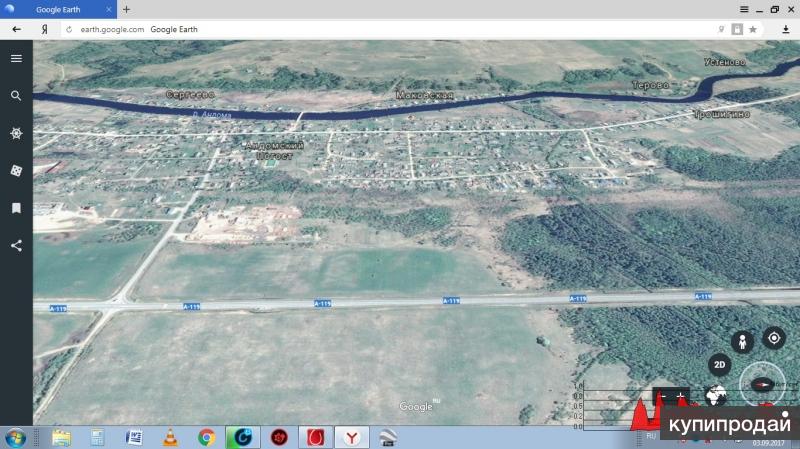Screen dimensions: 800x449
Task: Click the Терово place label
Action: pos(651,85)
